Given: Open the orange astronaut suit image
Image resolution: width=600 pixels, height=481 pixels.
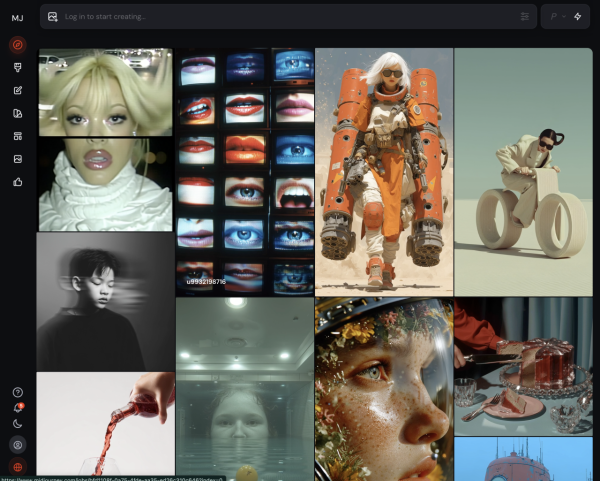Looking at the screenshot, I should (384, 170).
